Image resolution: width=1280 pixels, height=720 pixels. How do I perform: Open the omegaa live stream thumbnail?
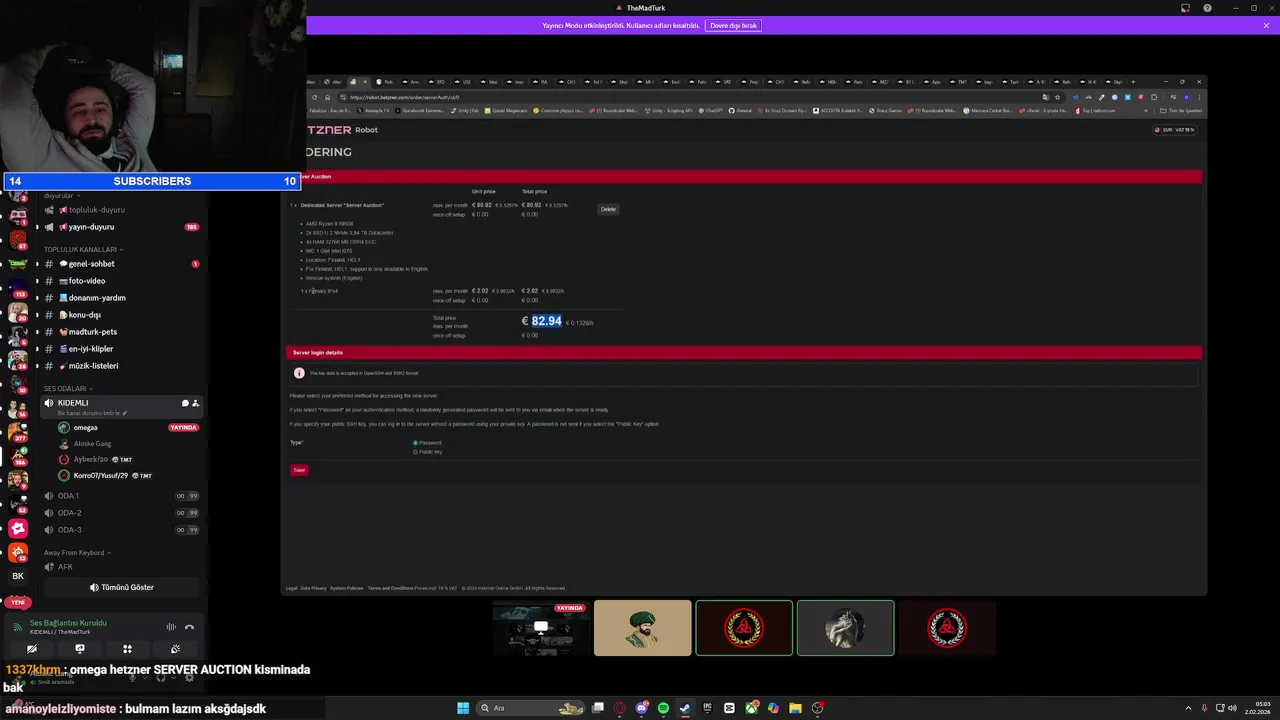point(541,628)
